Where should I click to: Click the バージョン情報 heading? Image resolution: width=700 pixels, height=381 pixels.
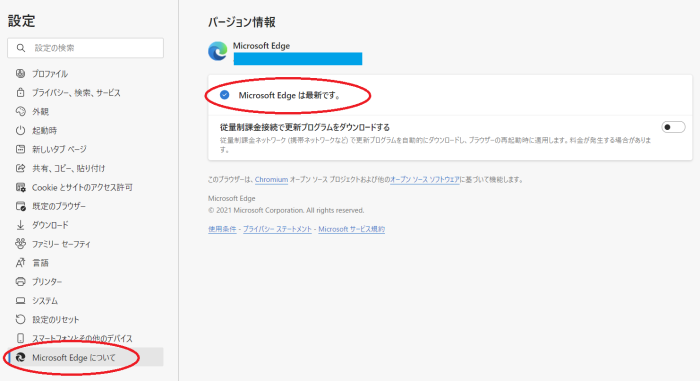click(242, 22)
